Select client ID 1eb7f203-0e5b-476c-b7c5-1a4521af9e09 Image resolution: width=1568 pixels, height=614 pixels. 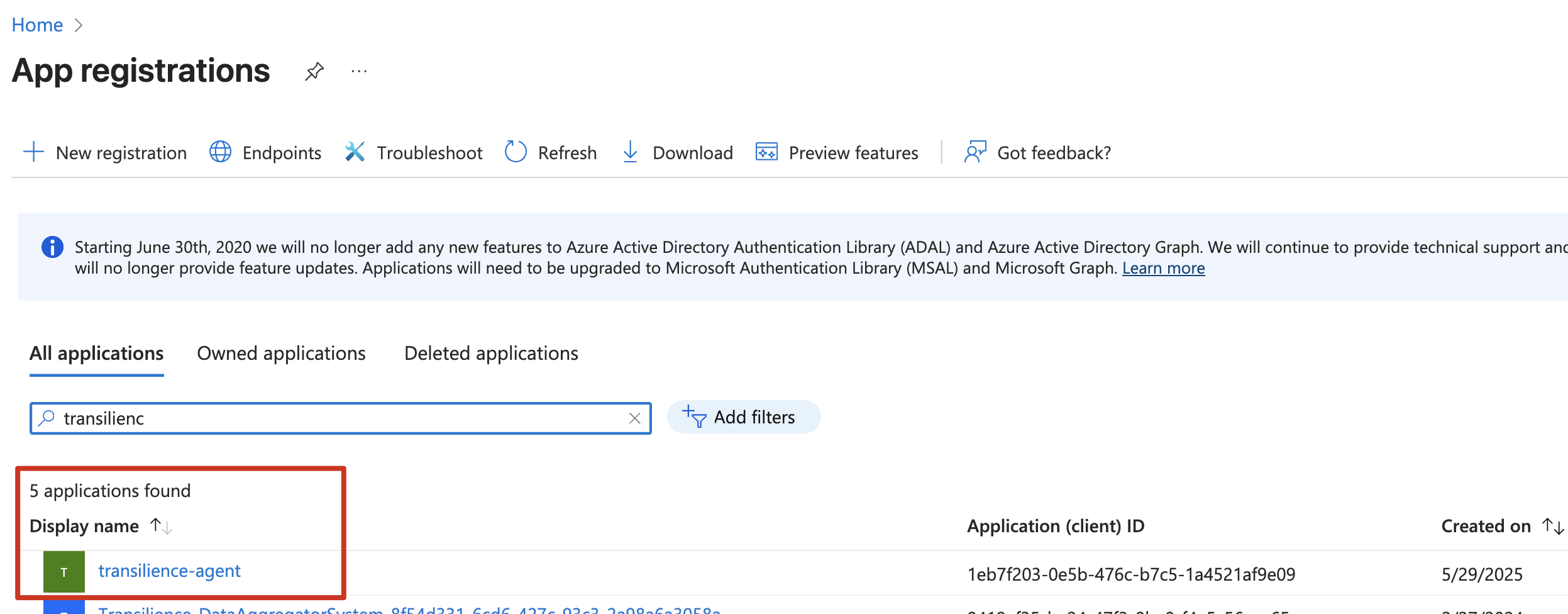[x=1131, y=574]
